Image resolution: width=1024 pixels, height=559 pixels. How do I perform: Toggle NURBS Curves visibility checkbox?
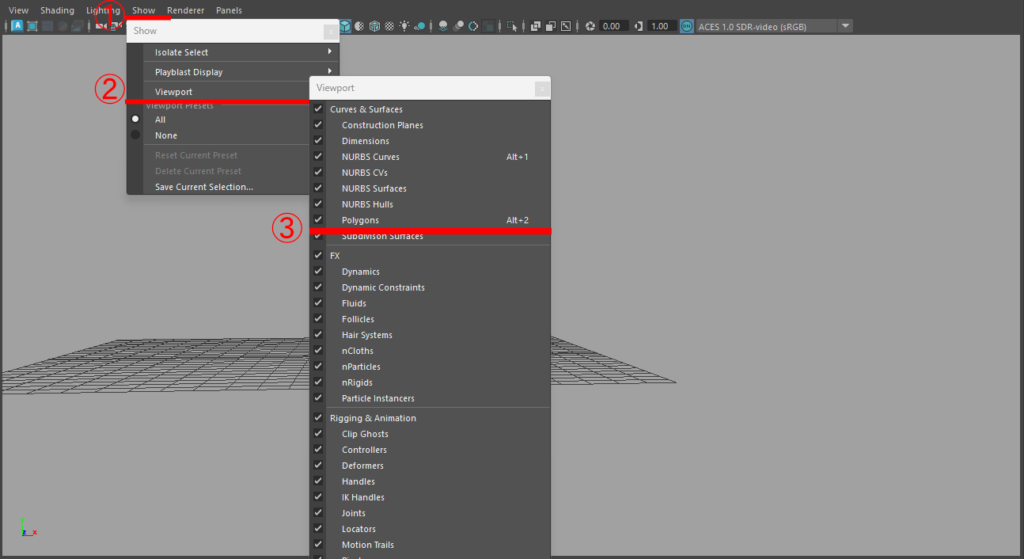click(x=318, y=157)
